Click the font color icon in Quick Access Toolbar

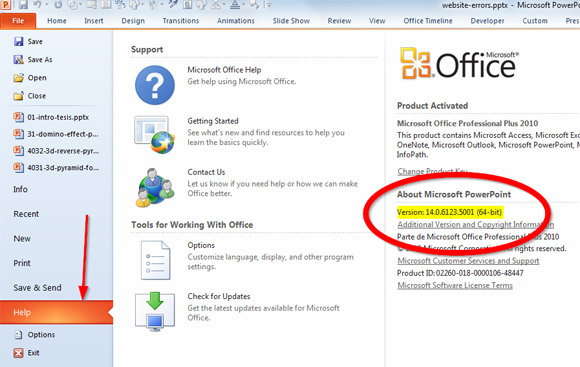coord(235,5)
